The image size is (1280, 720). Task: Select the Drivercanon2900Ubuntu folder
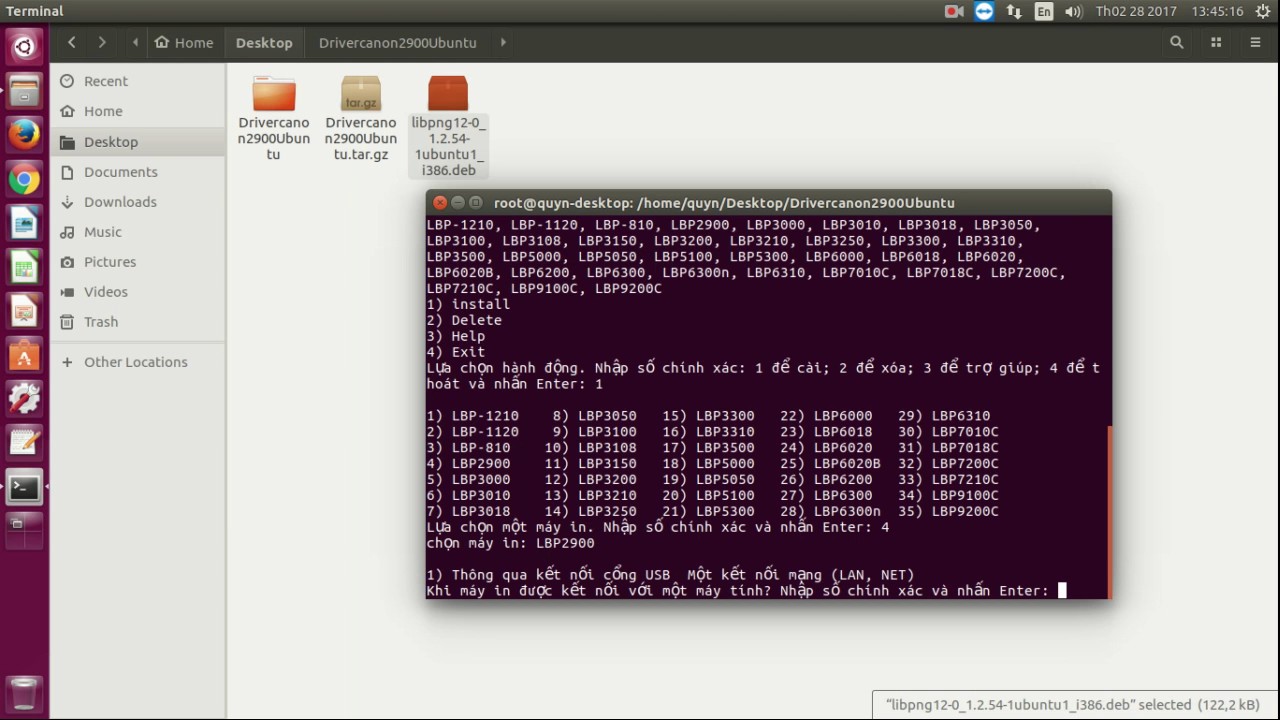(x=273, y=119)
